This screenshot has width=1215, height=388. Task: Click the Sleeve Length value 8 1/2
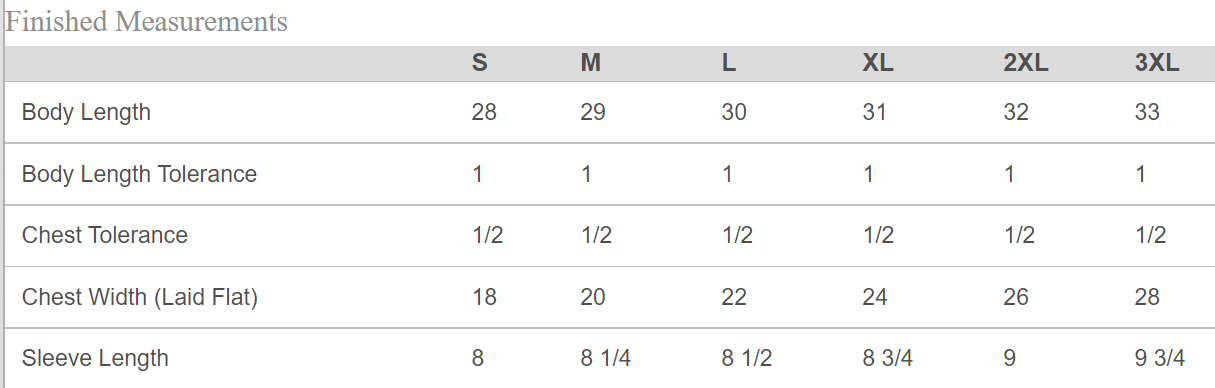747,358
